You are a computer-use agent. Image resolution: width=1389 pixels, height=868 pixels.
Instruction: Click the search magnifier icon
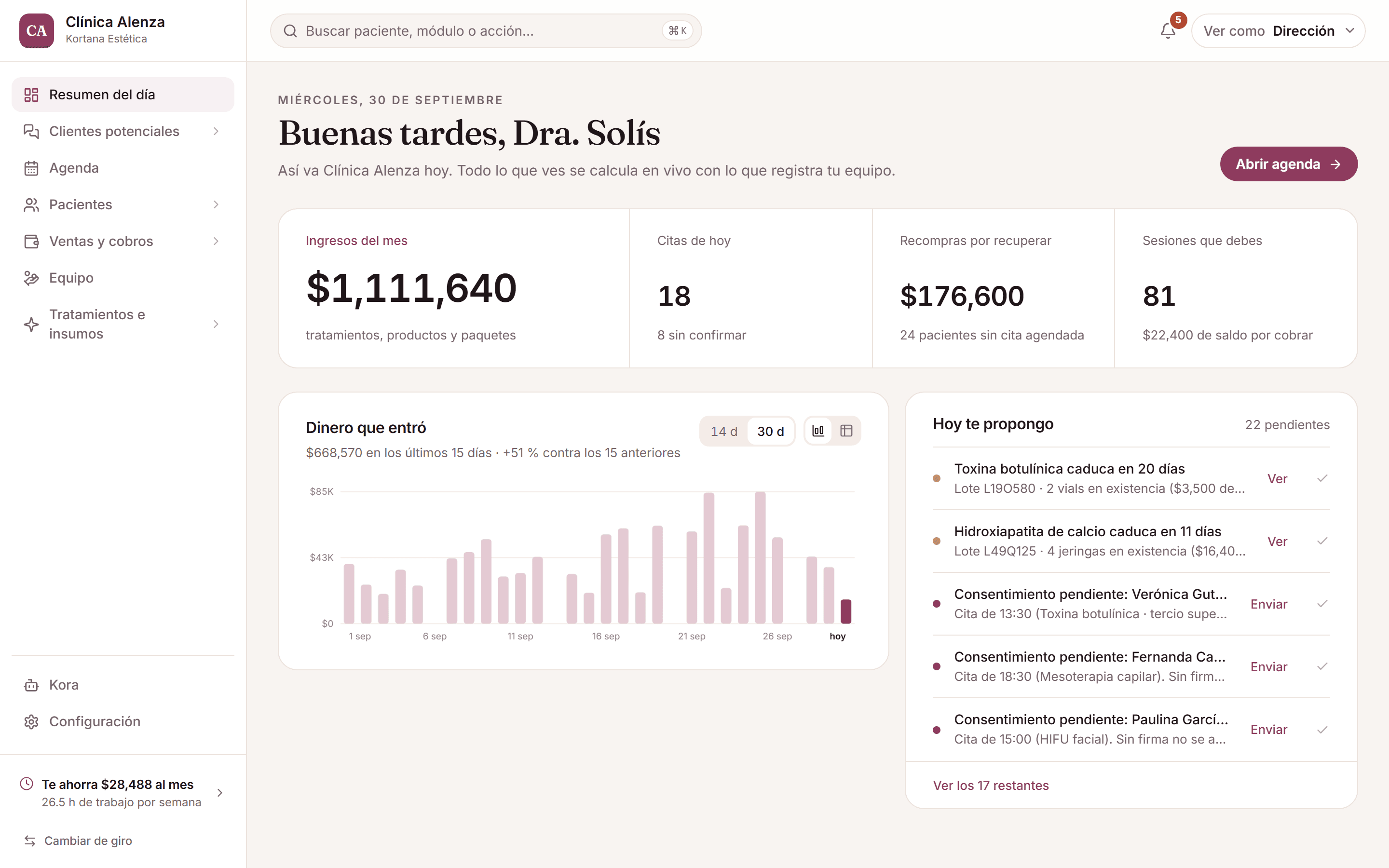click(x=290, y=31)
